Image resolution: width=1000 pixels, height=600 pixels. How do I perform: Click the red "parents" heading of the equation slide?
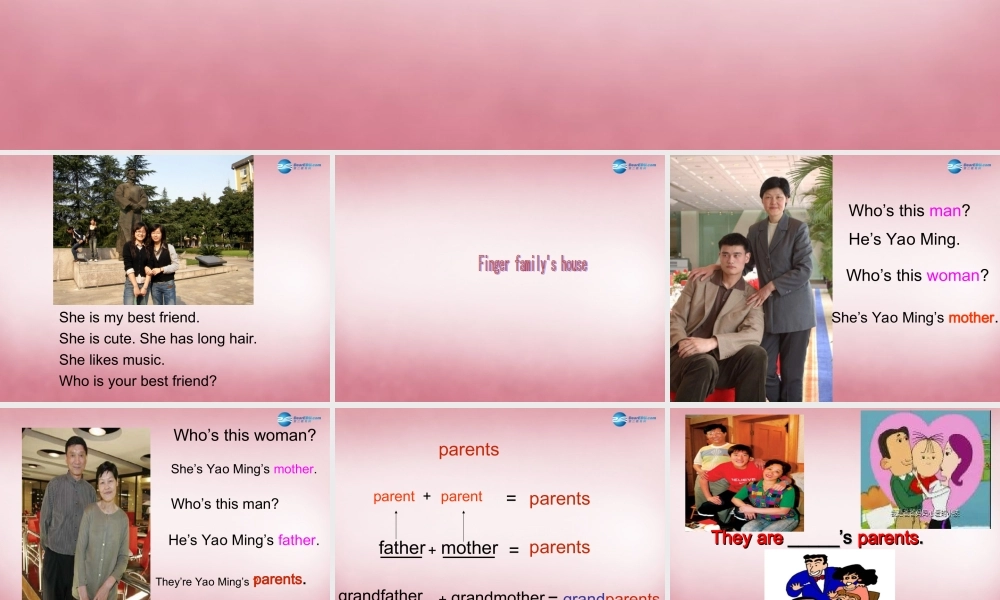[x=469, y=450]
